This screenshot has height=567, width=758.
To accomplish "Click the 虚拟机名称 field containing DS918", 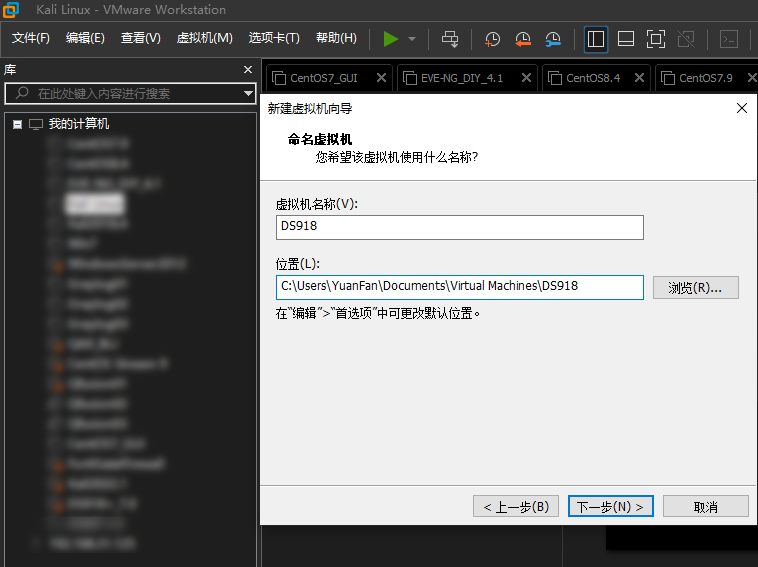I will pyautogui.click(x=460, y=227).
